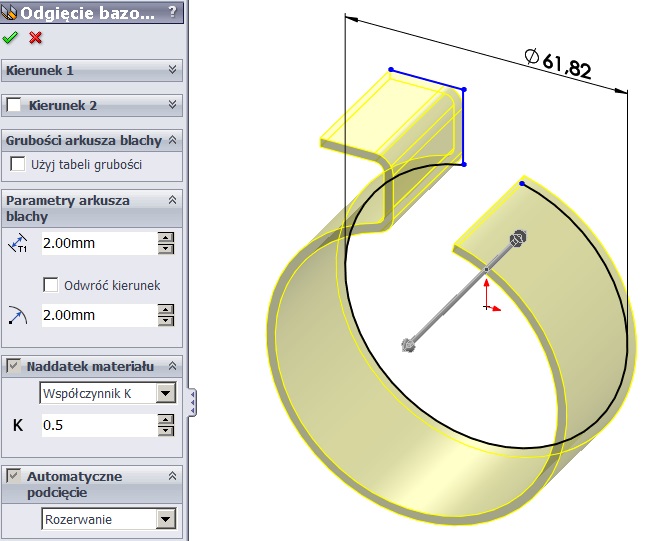Click the bend radius icon
The width and height of the screenshot is (667, 541).
point(18,316)
